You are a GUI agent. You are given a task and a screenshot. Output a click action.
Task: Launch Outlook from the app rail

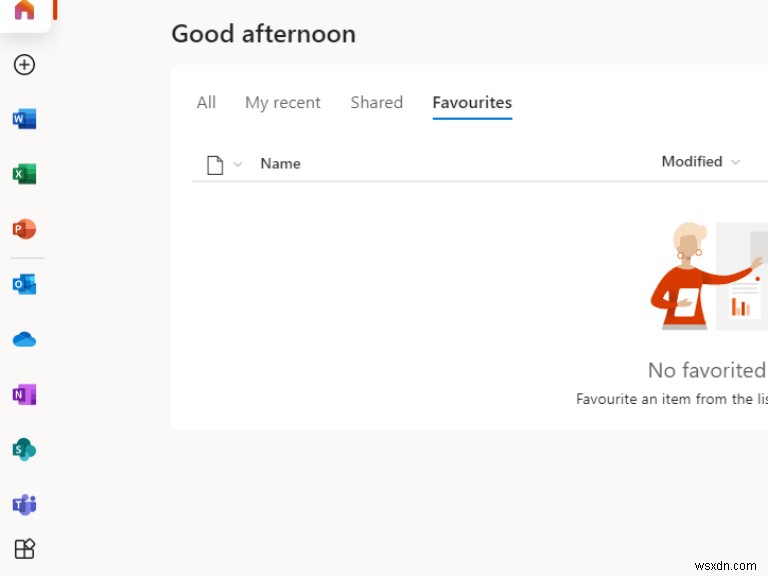click(24, 285)
